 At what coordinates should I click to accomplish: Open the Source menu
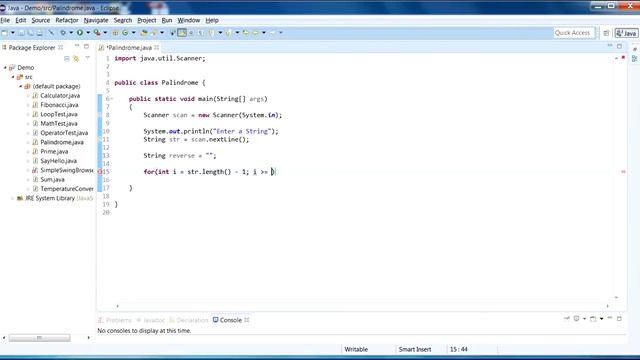click(41, 20)
